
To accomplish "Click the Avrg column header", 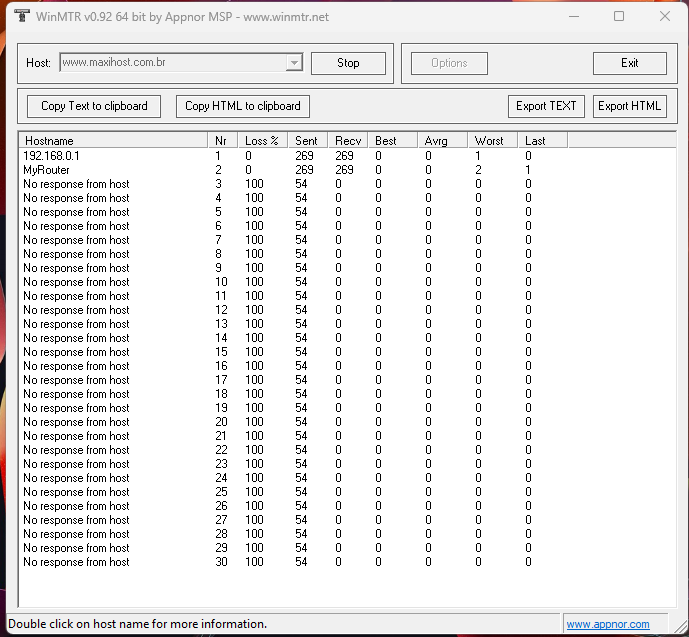I will [x=442, y=141].
